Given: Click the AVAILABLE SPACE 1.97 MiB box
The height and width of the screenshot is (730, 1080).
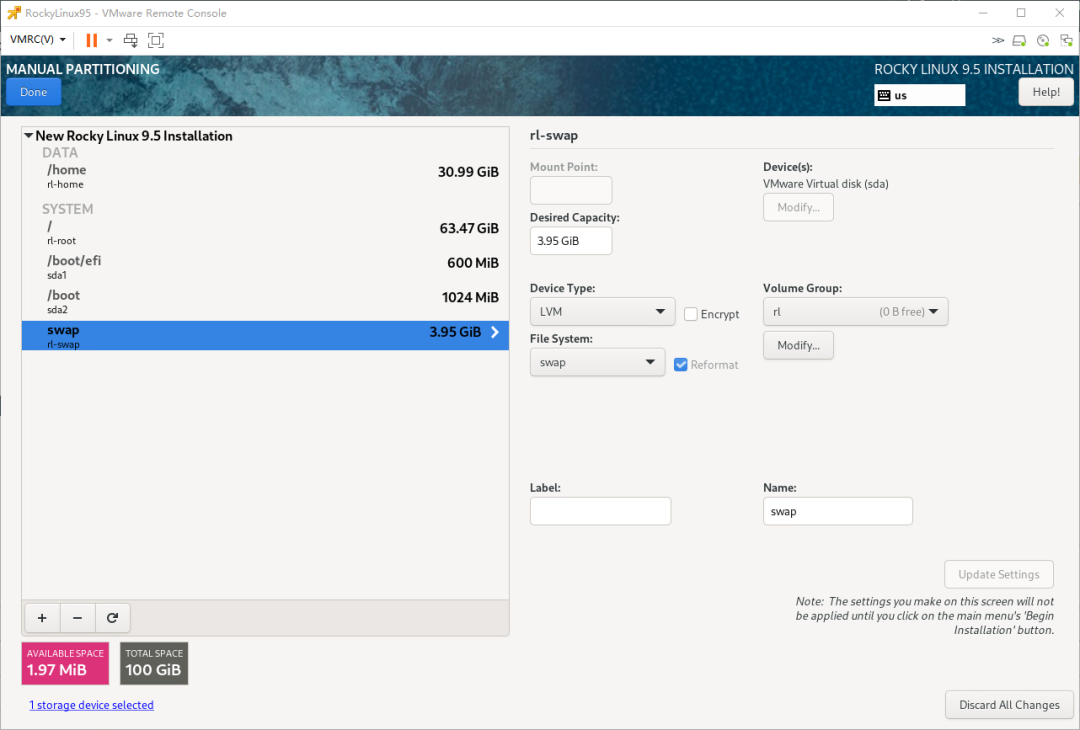Looking at the screenshot, I should [x=65, y=663].
